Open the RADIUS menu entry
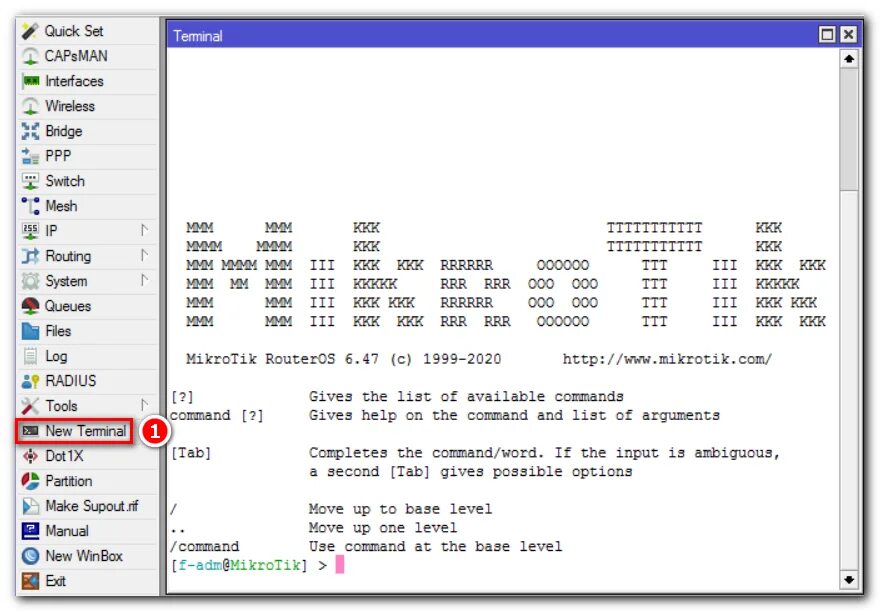Image resolution: width=880 pixels, height=612 pixels. click(x=88, y=381)
